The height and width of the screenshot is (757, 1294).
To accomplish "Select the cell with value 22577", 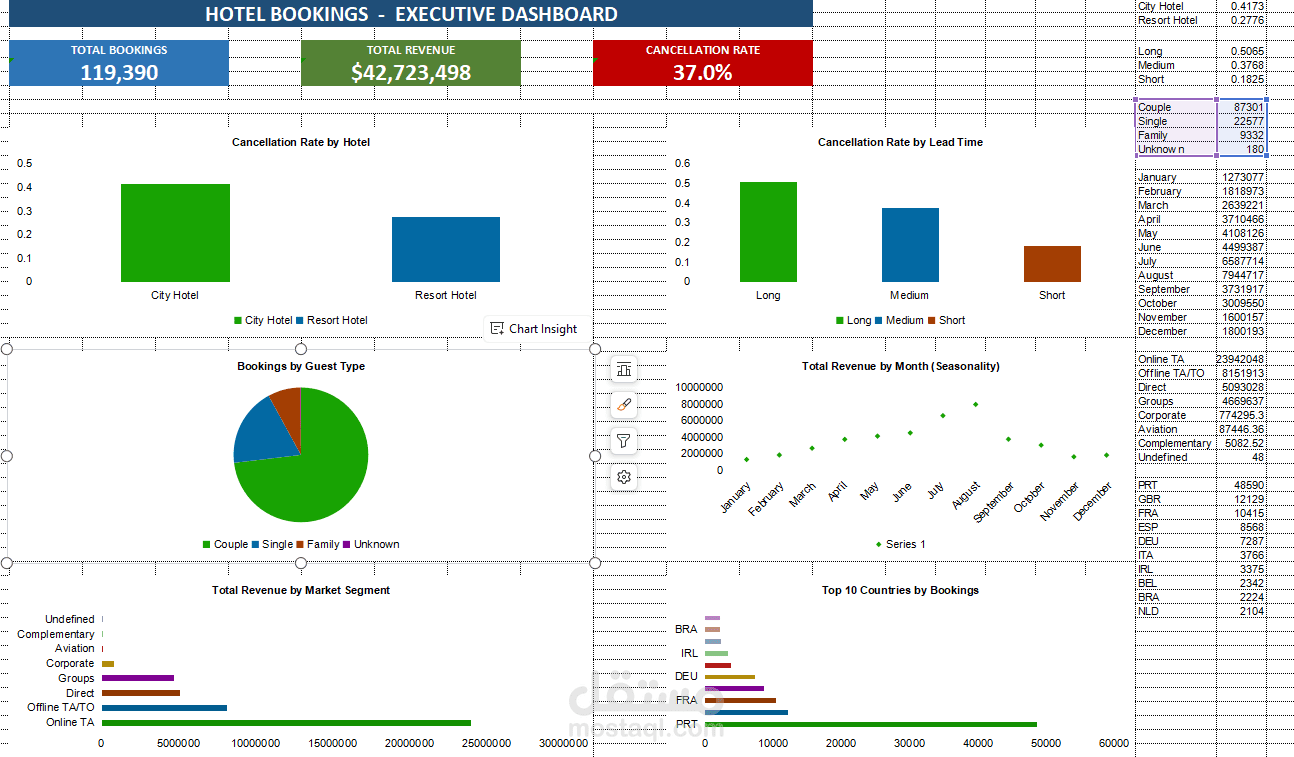I will tap(1241, 121).
